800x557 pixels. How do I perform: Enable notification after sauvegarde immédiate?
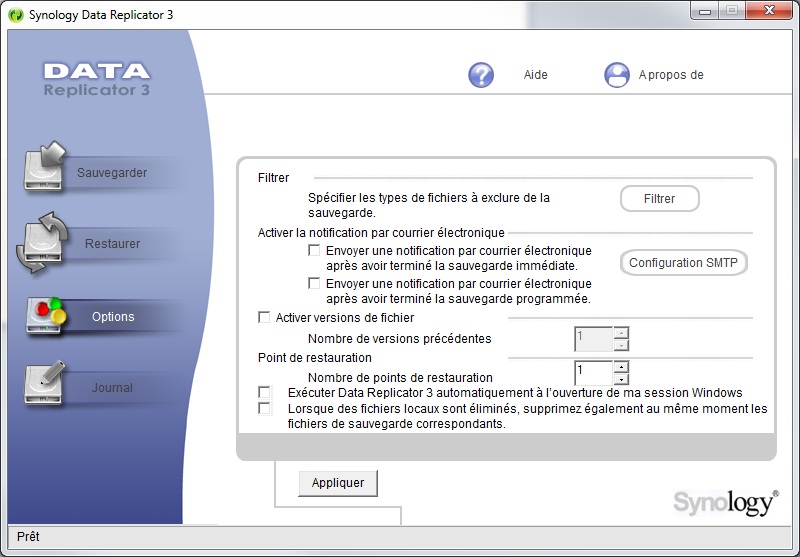point(314,250)
